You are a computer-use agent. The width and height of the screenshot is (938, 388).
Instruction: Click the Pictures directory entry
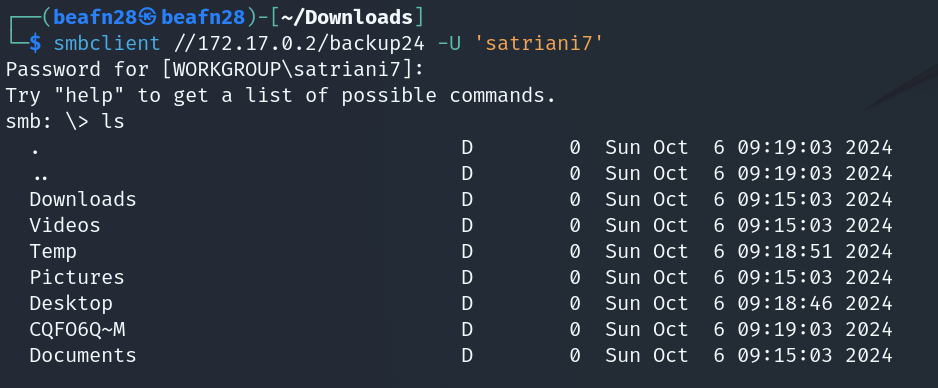(77, 277)
